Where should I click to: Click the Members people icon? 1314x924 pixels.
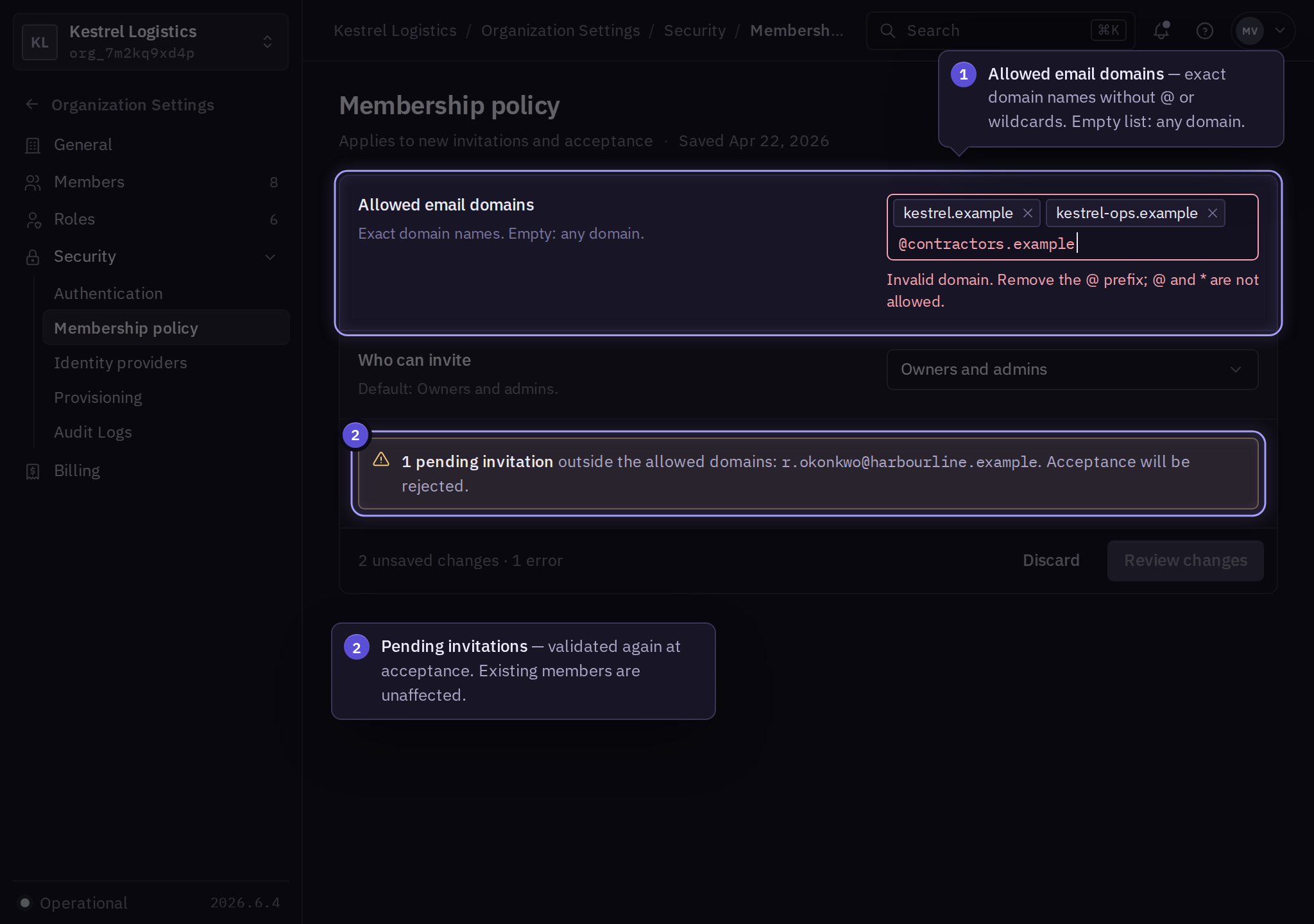(x=33, y=183)
